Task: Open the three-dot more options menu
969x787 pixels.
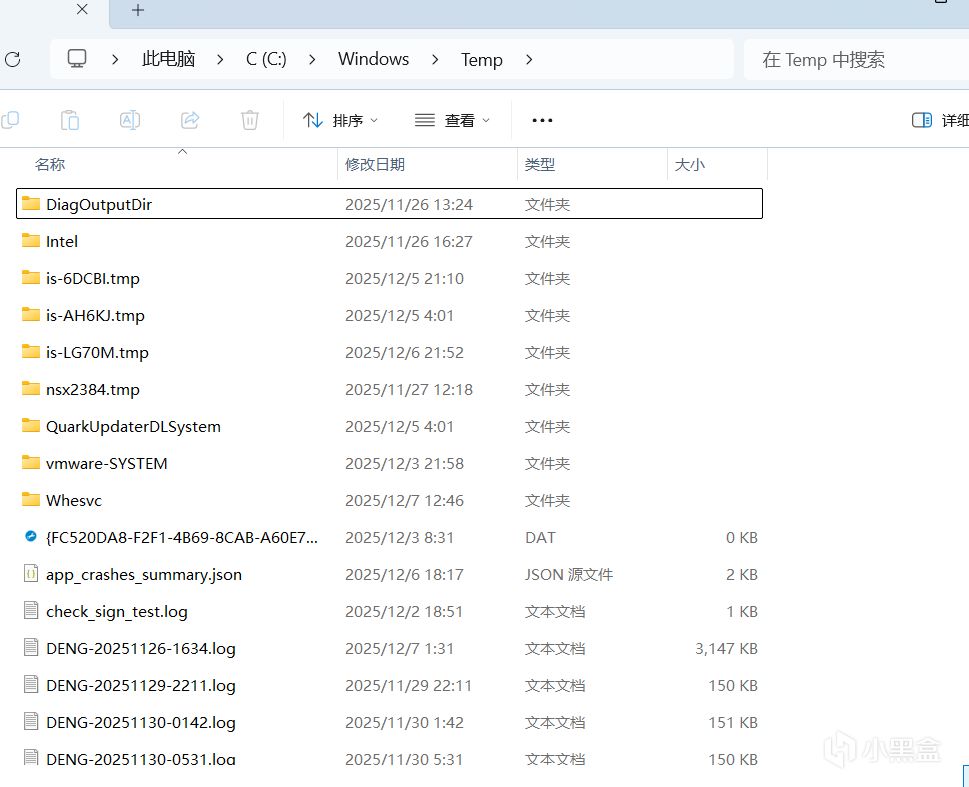Action: point(542,121)
